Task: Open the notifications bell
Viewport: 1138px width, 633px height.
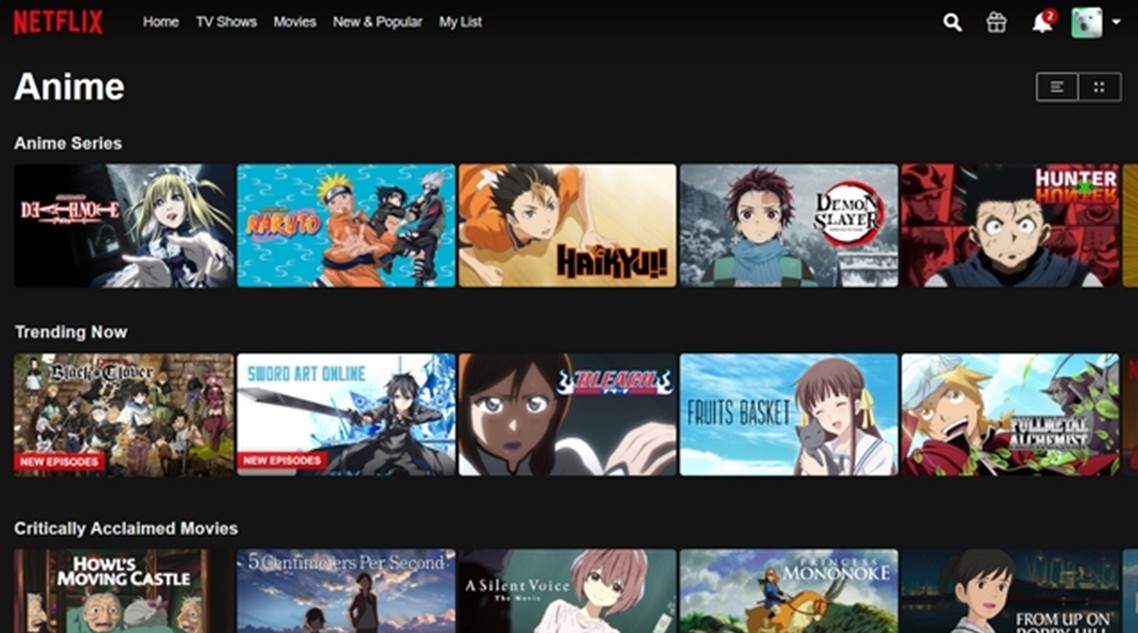Action: tap(1042, 23)
